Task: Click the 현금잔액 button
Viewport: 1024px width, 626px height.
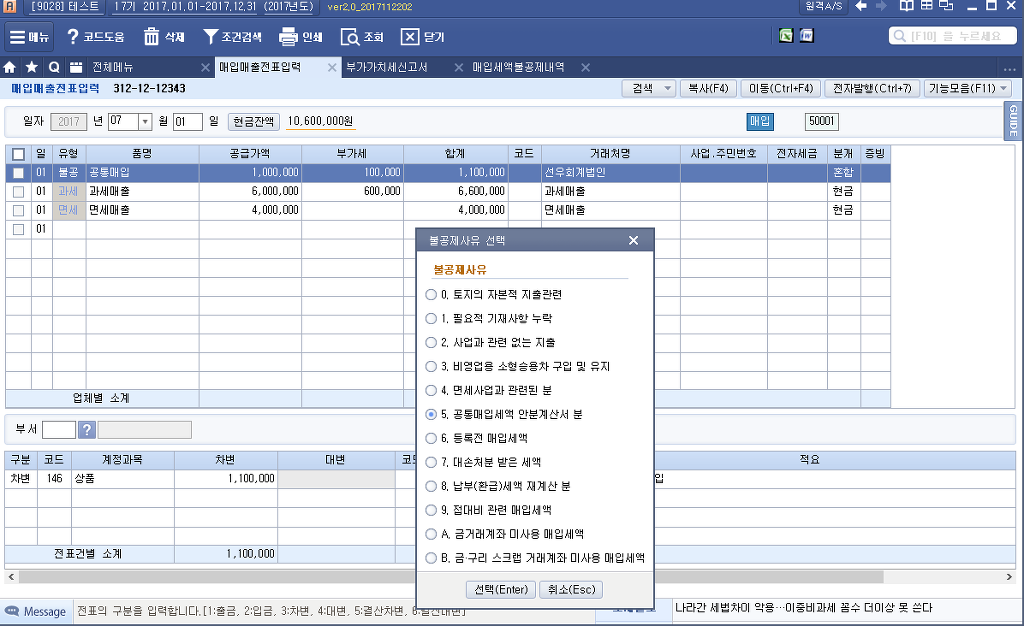Action: (254, 121)
